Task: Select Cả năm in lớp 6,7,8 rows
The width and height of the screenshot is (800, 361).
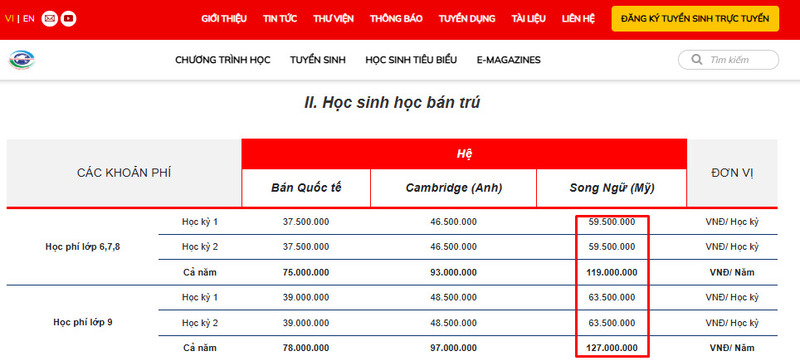Action: coord(200,272)
